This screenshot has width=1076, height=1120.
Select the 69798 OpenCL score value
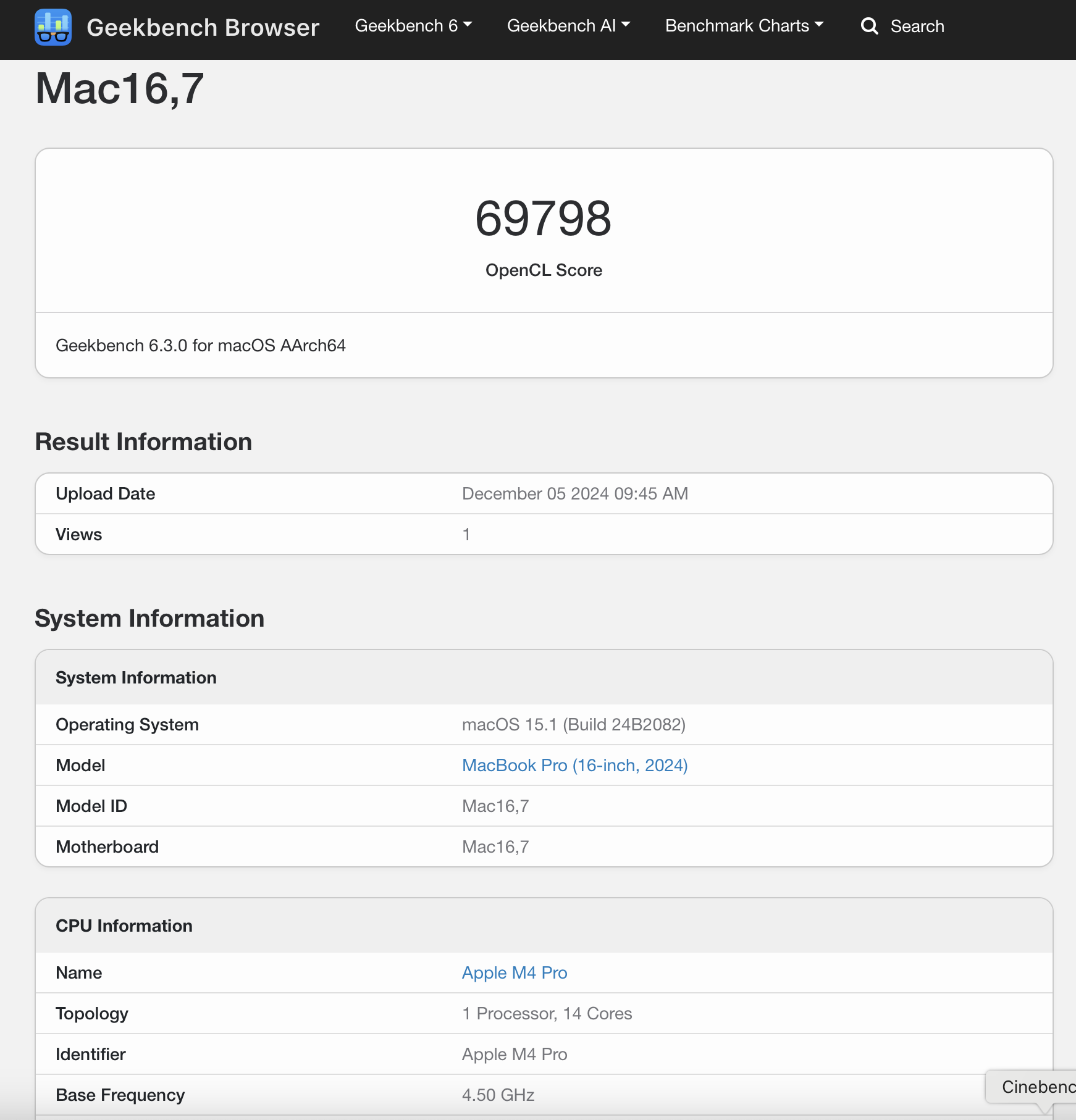[x=544, y=219]
